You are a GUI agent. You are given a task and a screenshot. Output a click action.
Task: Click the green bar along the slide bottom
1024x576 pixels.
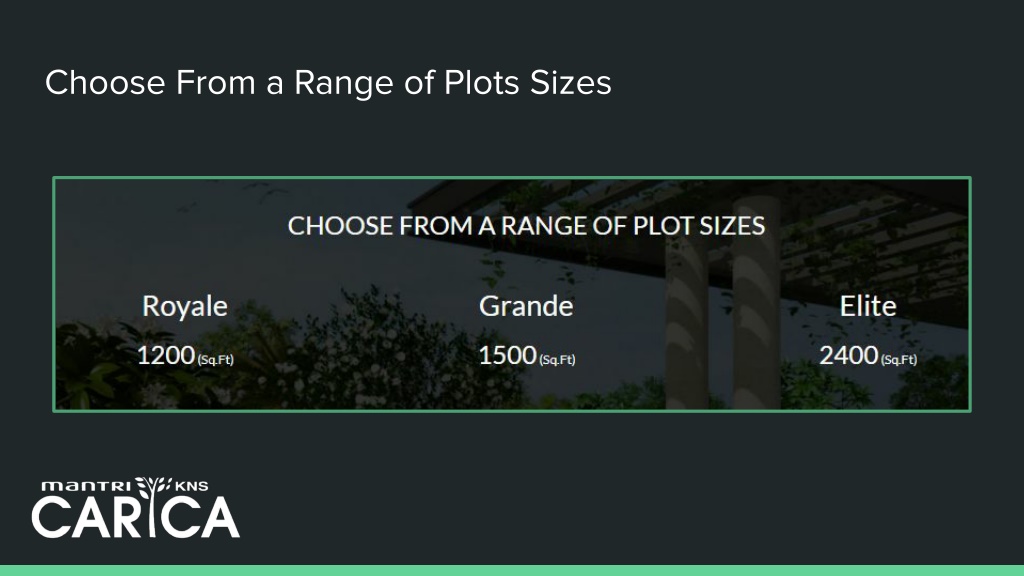(x=512, y=571)
